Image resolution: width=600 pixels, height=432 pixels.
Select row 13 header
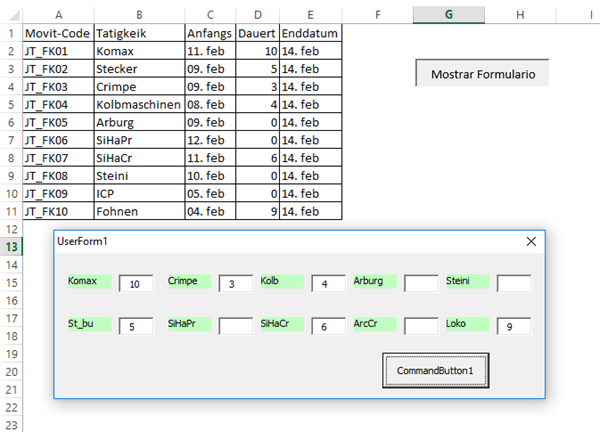pyautogui.click(x=11, y=247)
